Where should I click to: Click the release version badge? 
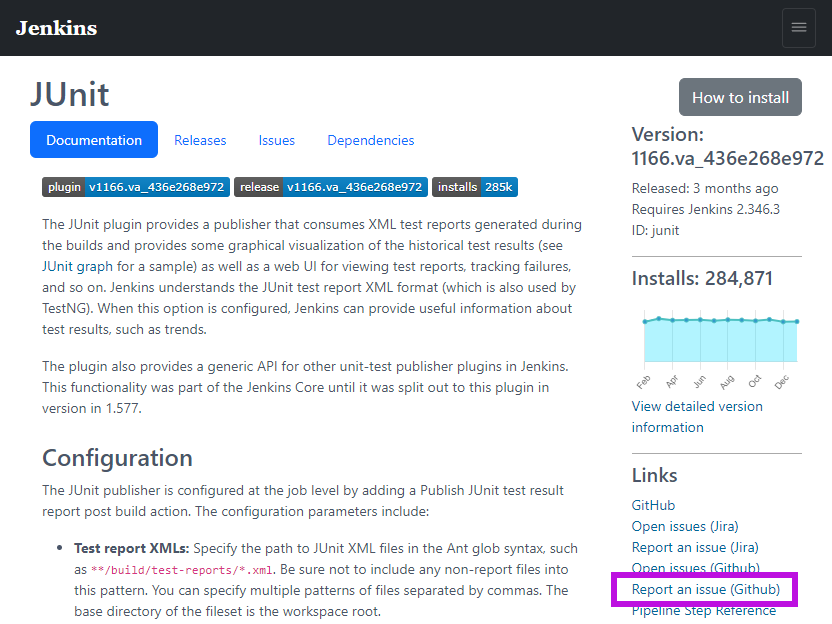point(331,187)
